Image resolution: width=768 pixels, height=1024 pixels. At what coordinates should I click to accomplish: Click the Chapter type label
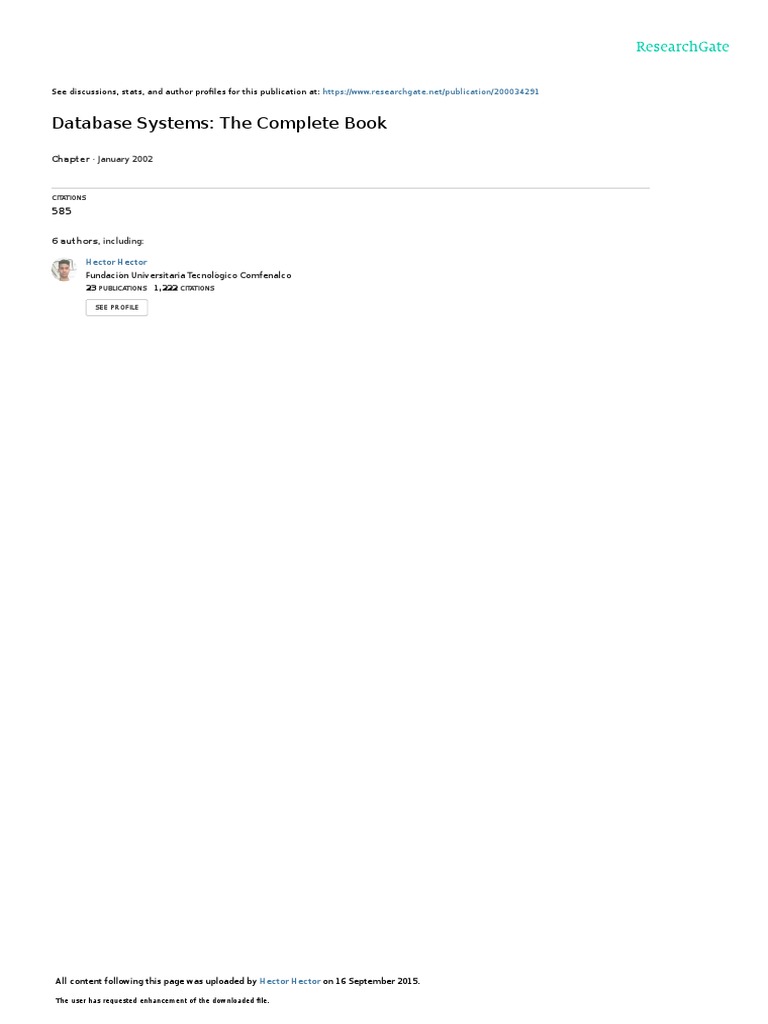(x=71, y=159)
